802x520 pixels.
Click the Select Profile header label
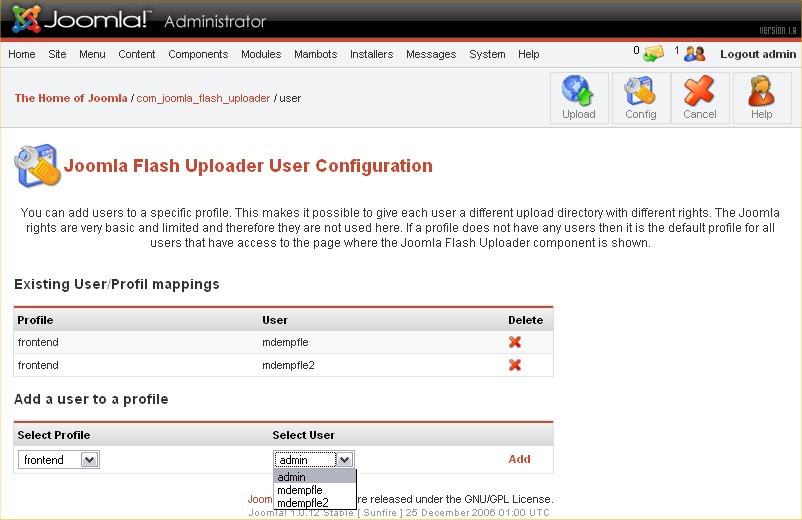[x=54, y=435]
